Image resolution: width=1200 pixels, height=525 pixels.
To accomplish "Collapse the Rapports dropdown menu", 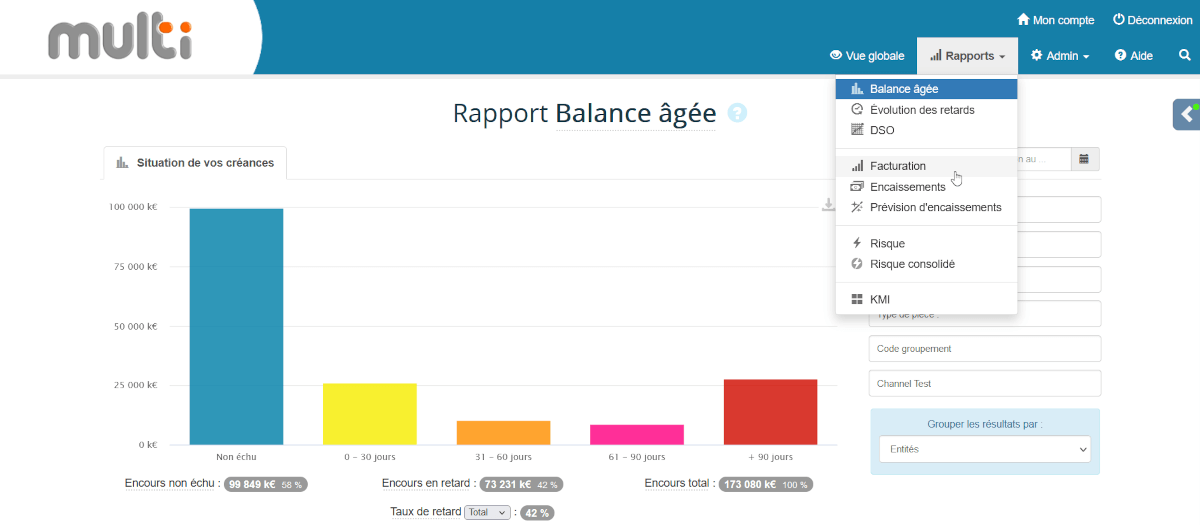I will click(967, 56).
